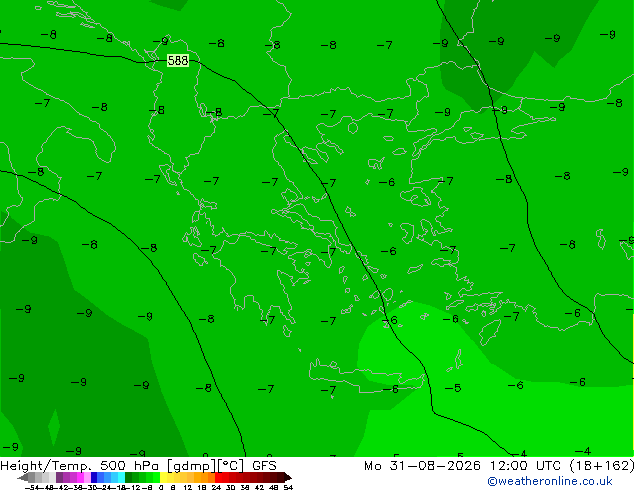Click the bright red legend swatch at 24

tap(218, 477)
